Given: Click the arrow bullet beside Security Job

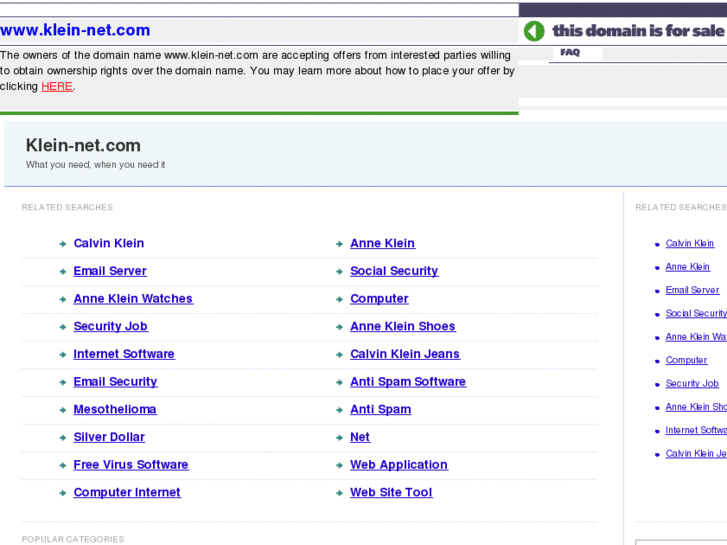Looking at the screenshot, I should 63,327.
